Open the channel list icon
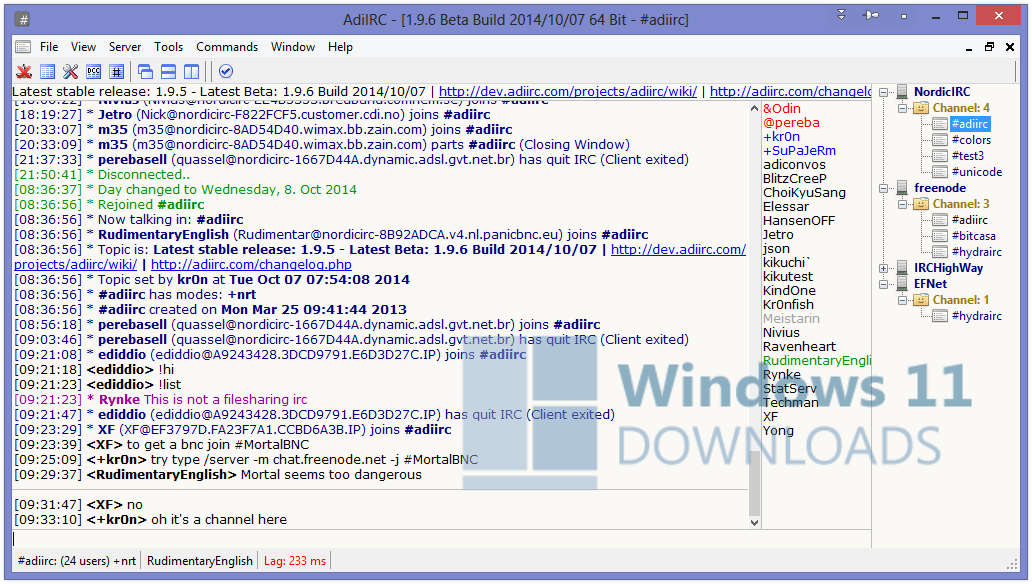 click(x=48, y=71)
